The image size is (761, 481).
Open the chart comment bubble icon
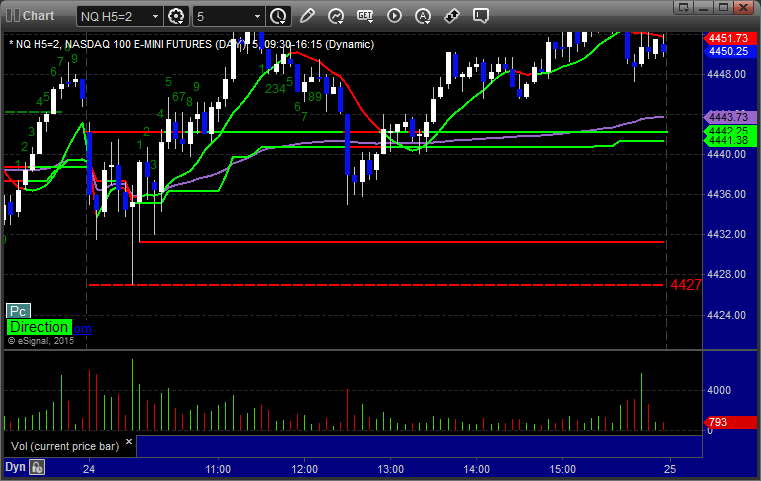481,16
